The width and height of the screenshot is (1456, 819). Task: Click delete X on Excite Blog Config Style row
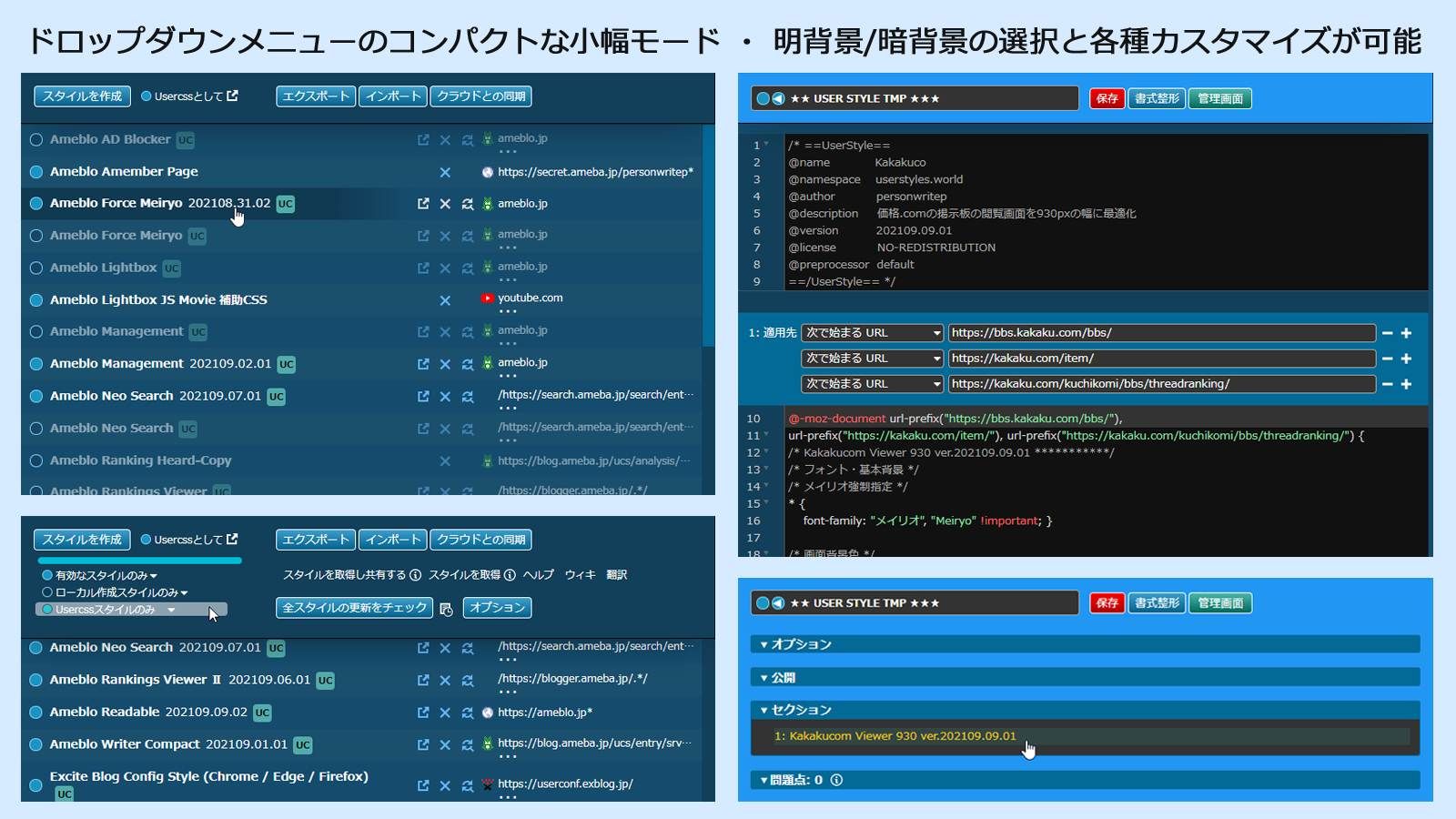[445, 785]
